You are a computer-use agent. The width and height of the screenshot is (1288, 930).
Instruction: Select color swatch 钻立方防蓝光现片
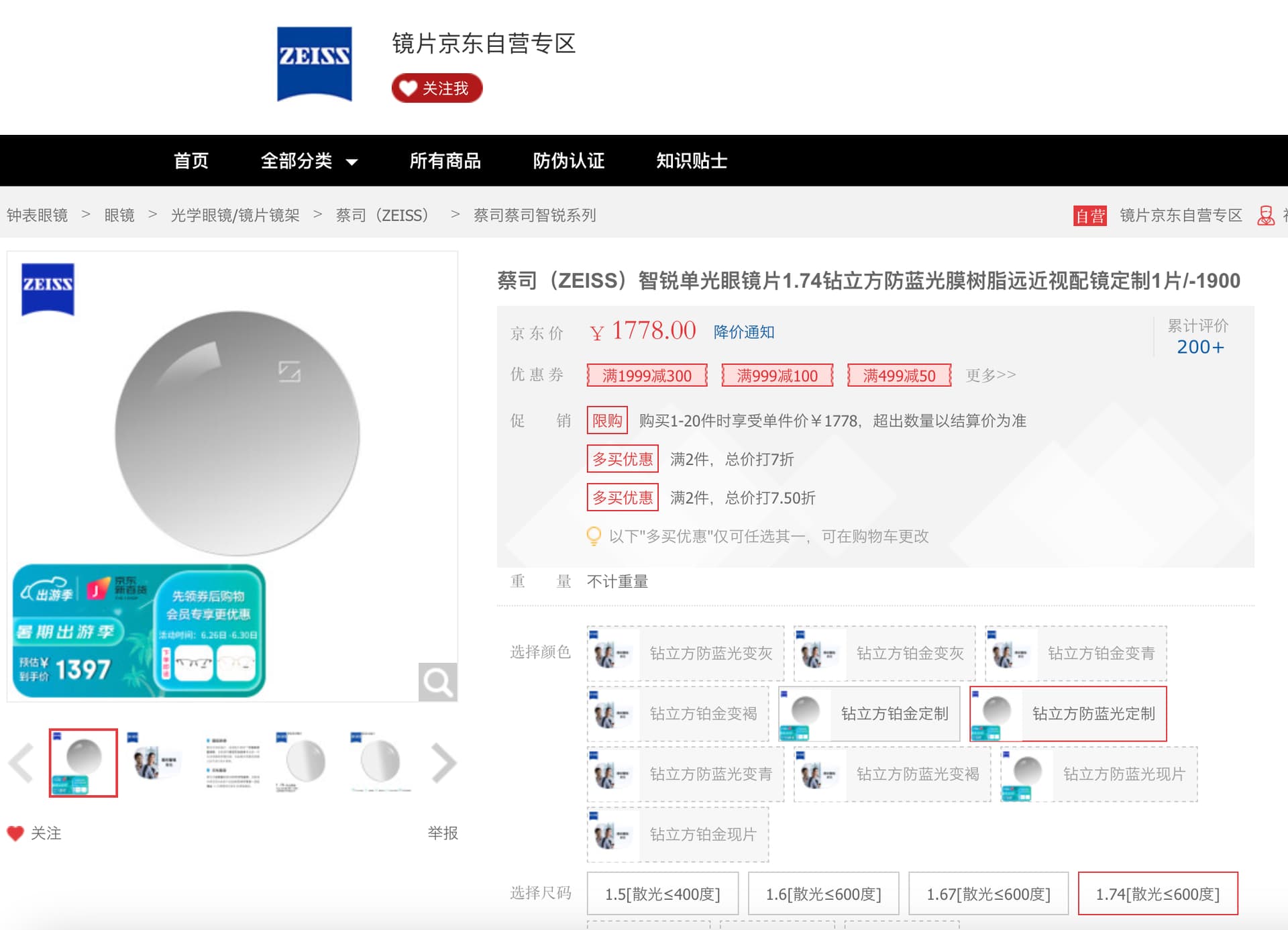[1099, 774]
